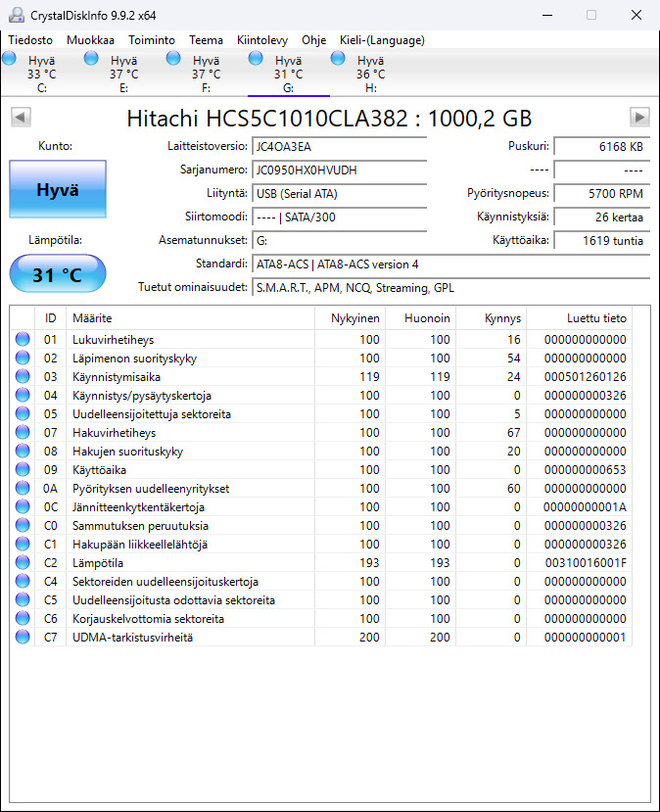Go to previous disk with left arrow
Image resolution: width=660 pixels, height=812 pixels.
click(21, 117)
